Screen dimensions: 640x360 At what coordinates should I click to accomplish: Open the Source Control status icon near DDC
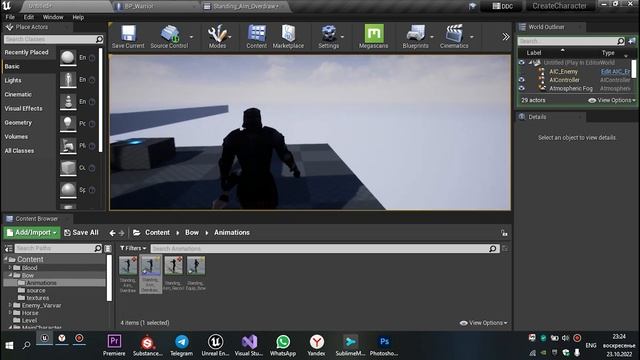[473, 6]
